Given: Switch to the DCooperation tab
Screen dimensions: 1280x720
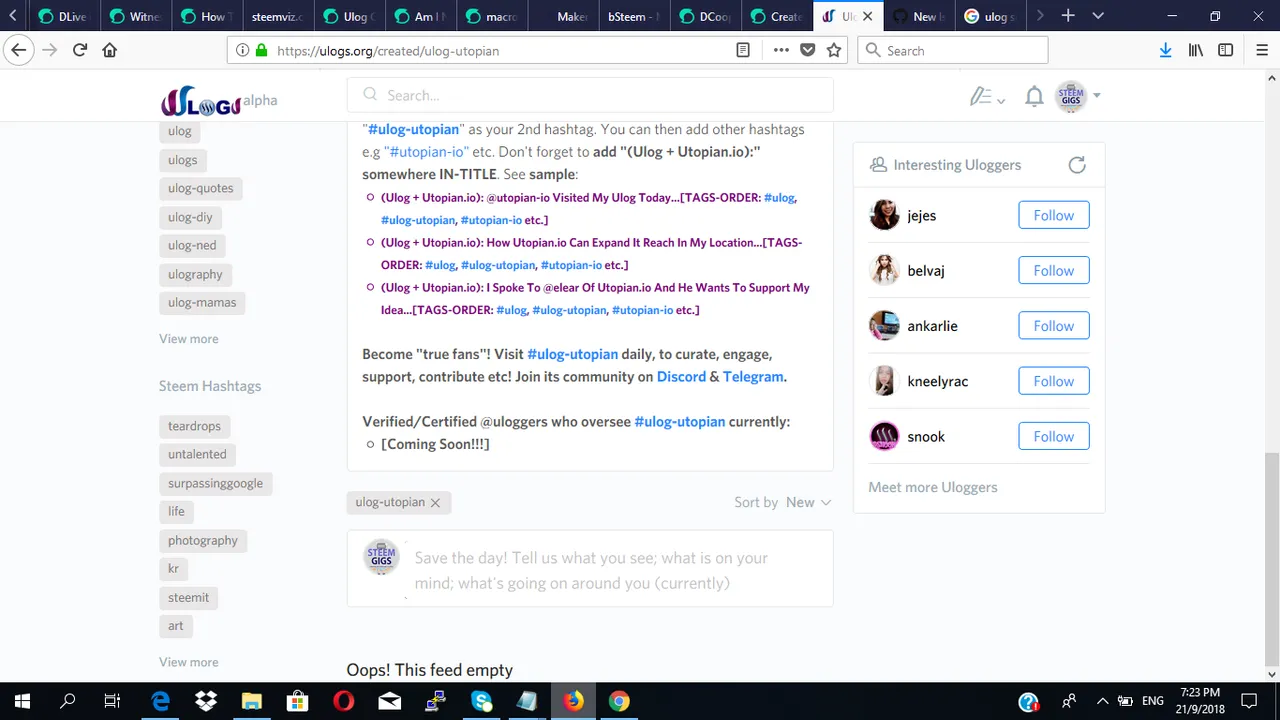Looking at the screenshot, I should coord(704,16).
